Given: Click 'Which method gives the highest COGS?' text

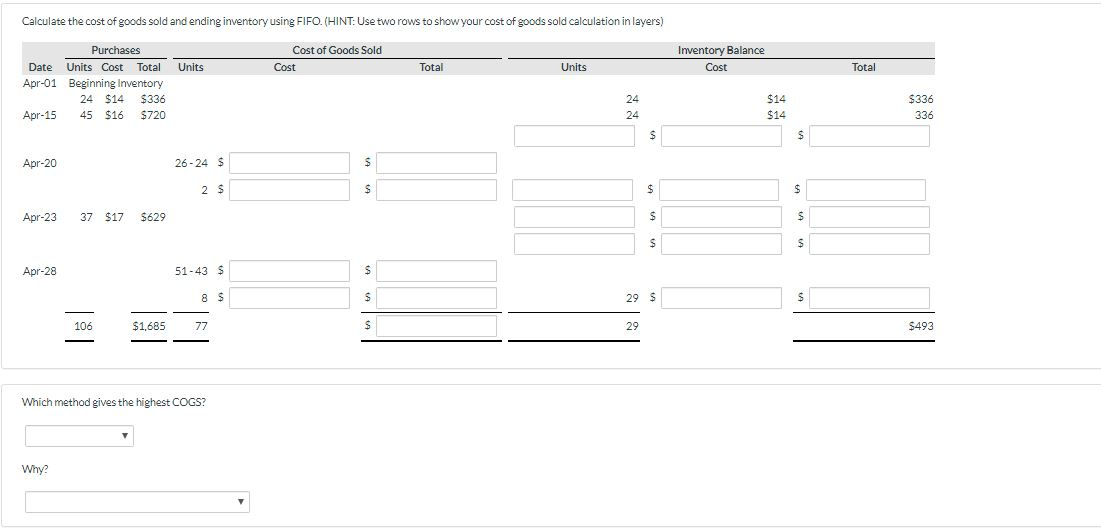Looking at the screenshot, I should [x=114, y=402].
